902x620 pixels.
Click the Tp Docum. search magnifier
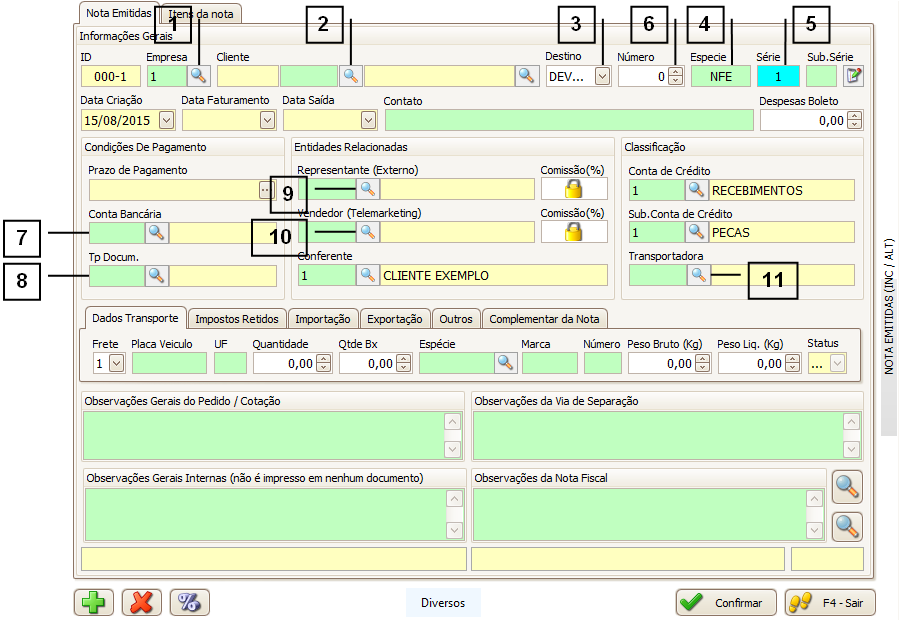point(156,275)
